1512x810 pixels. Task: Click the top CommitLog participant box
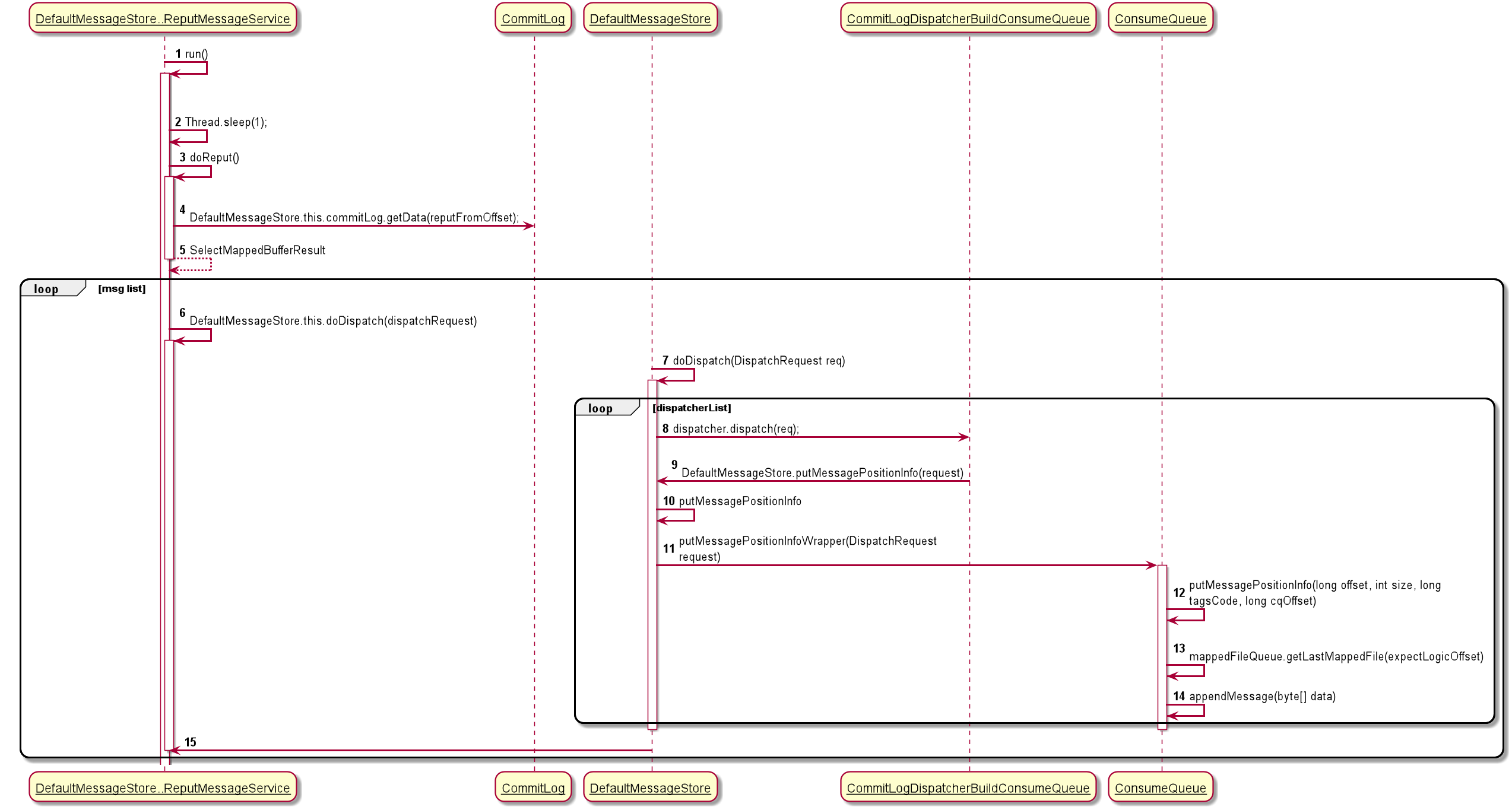point(533,18)
